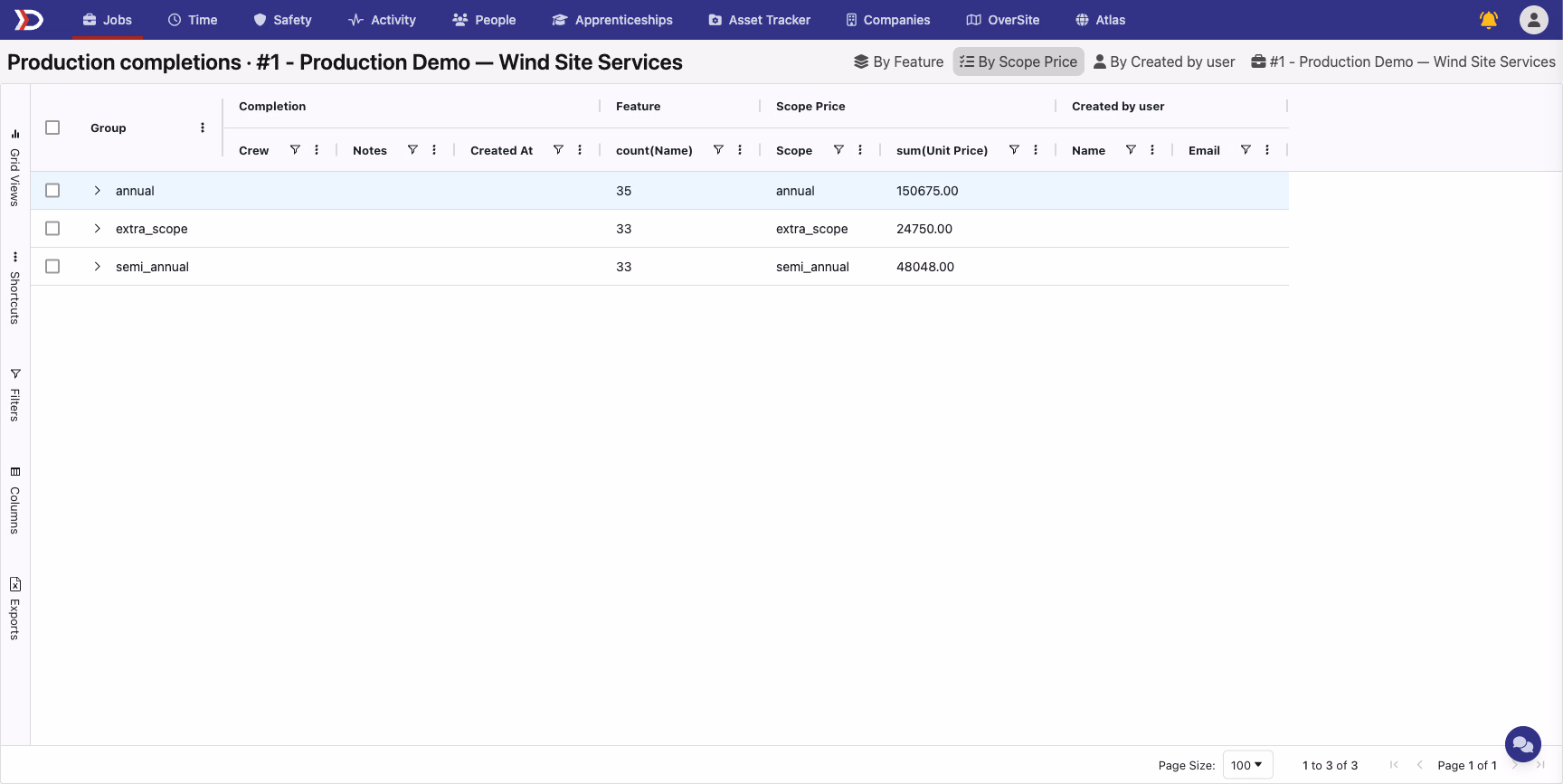Click the app logo in top-left corner

pyautogui.click(x=29, y=20)
